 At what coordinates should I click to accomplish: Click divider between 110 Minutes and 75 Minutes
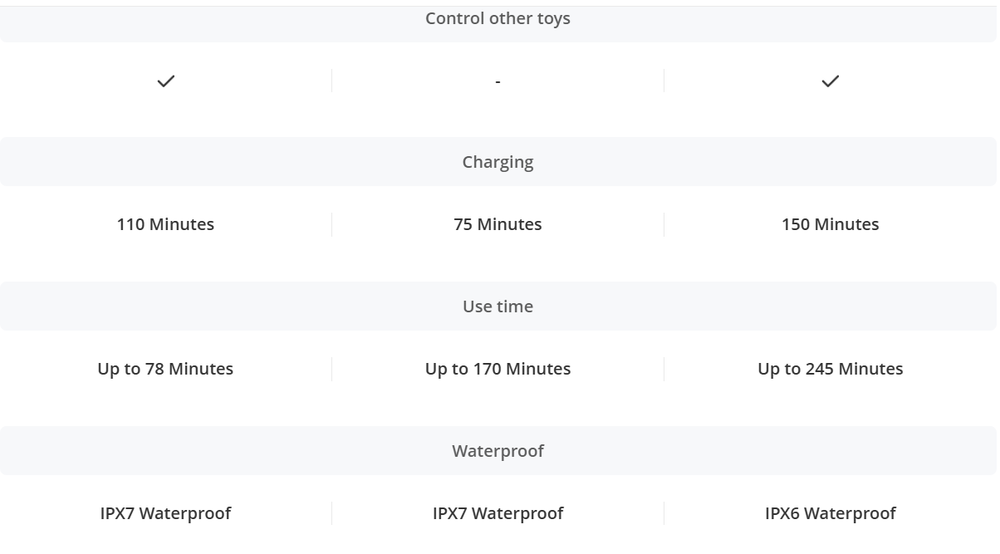pyautogui.click(x=332, y=225)
